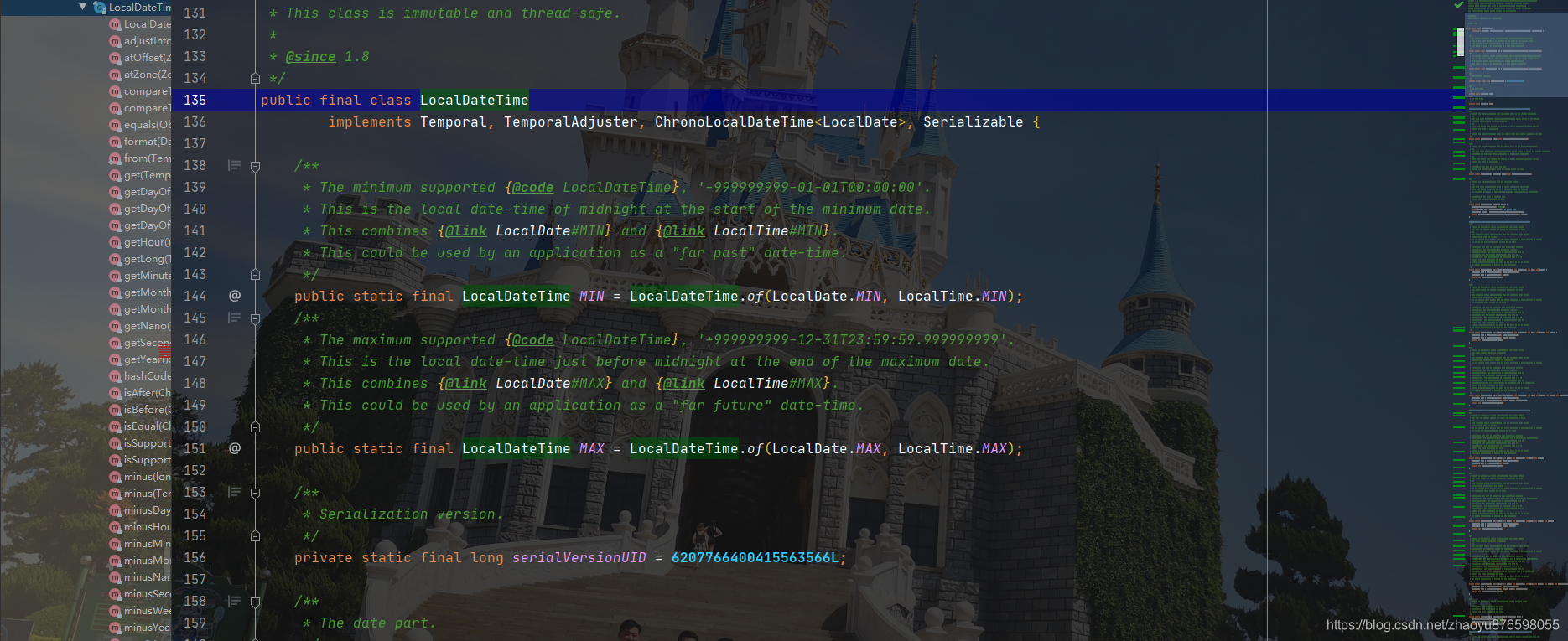
Task: Fold the Serialization version comment at line 153
Action: (x=255, y=493)
